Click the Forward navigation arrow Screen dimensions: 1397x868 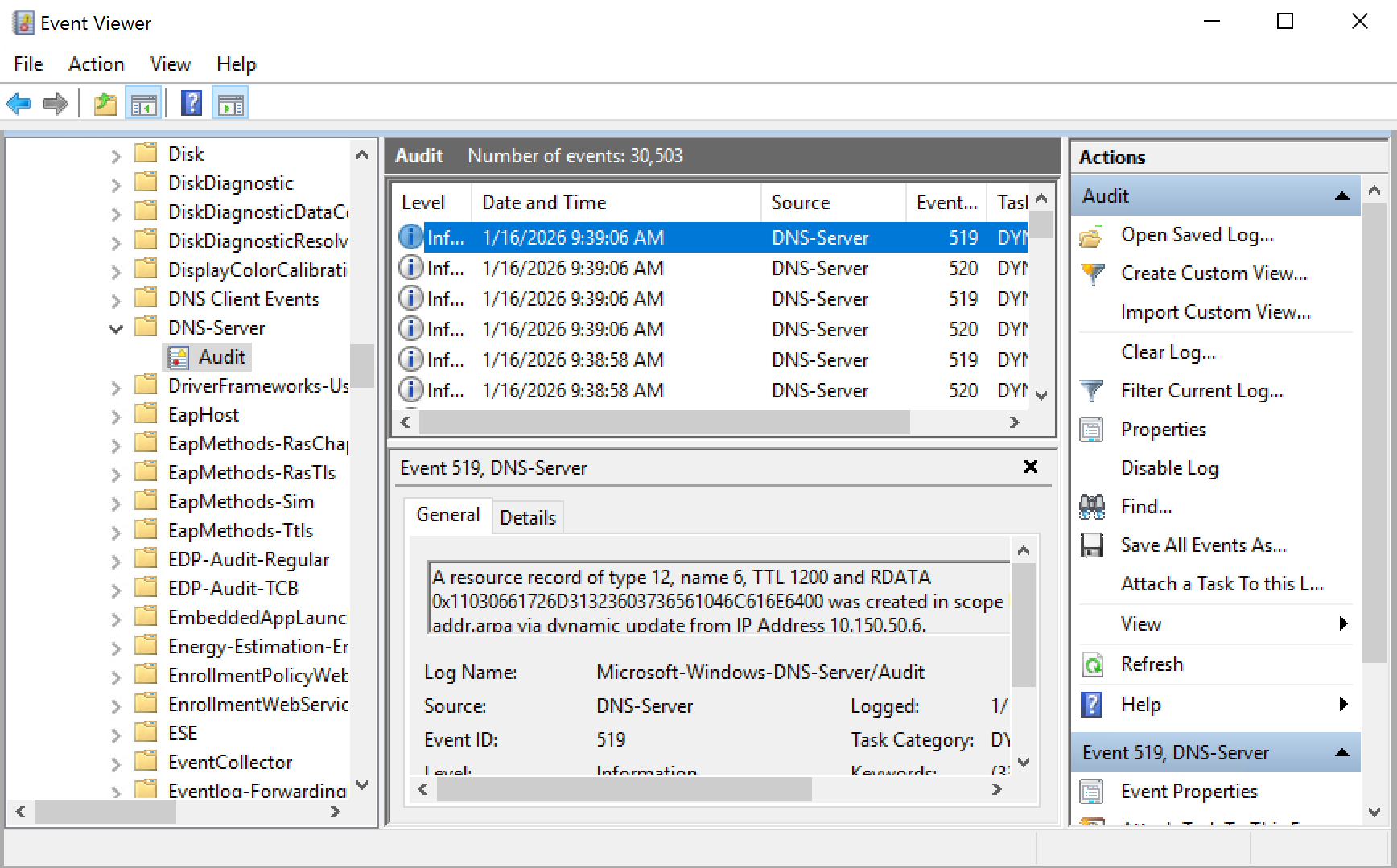click(x=55, y=103)
